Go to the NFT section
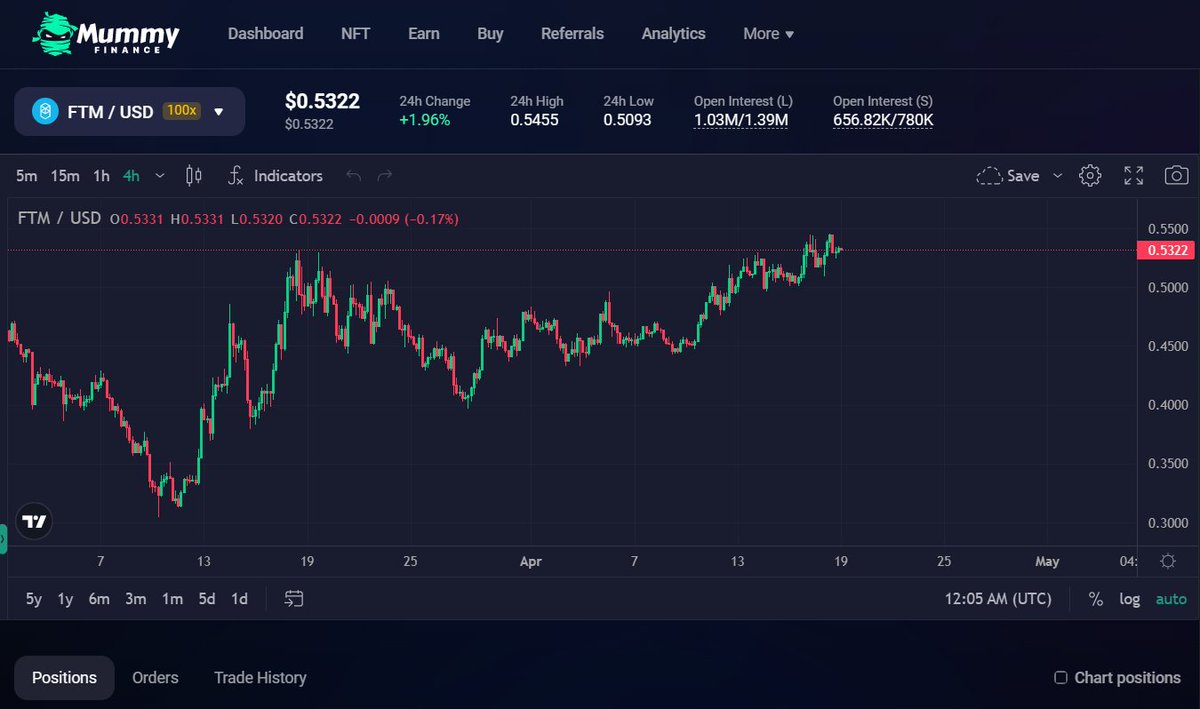Viewport: 1200px width, 709px height. (x=355, y=34)
